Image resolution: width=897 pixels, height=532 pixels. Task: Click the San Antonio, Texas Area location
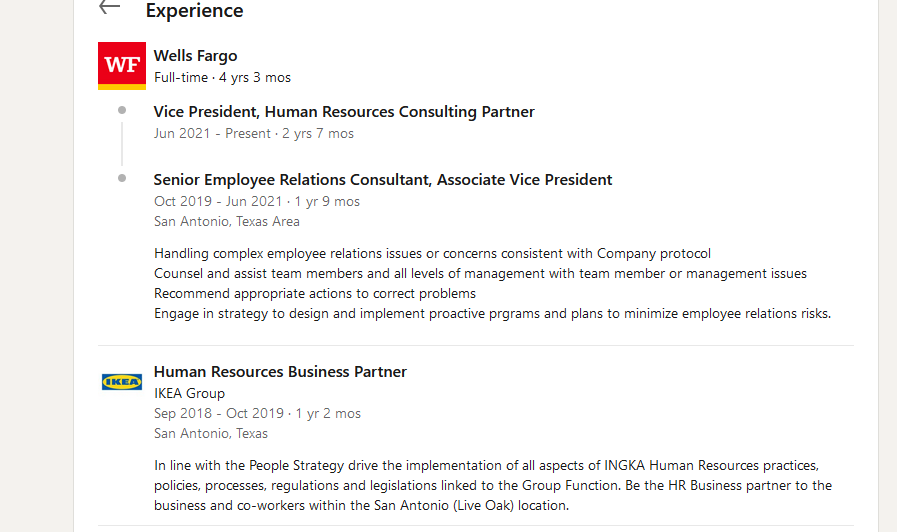[x=227, y=221]
